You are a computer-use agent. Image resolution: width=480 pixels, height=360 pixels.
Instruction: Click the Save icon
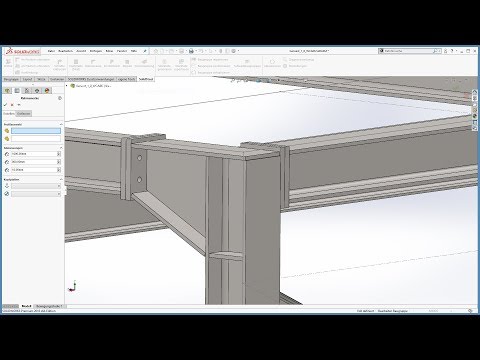181,51
